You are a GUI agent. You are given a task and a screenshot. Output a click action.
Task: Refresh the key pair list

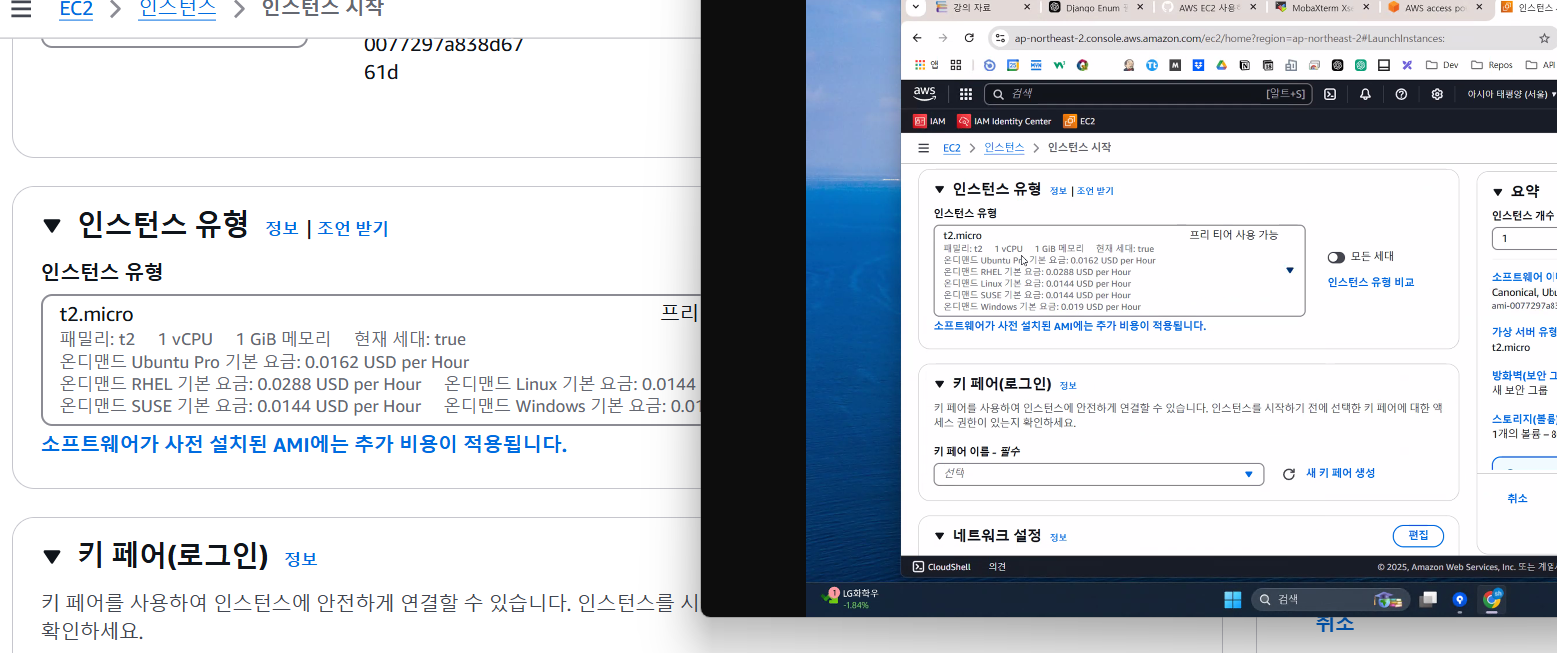coord(1289,474)
